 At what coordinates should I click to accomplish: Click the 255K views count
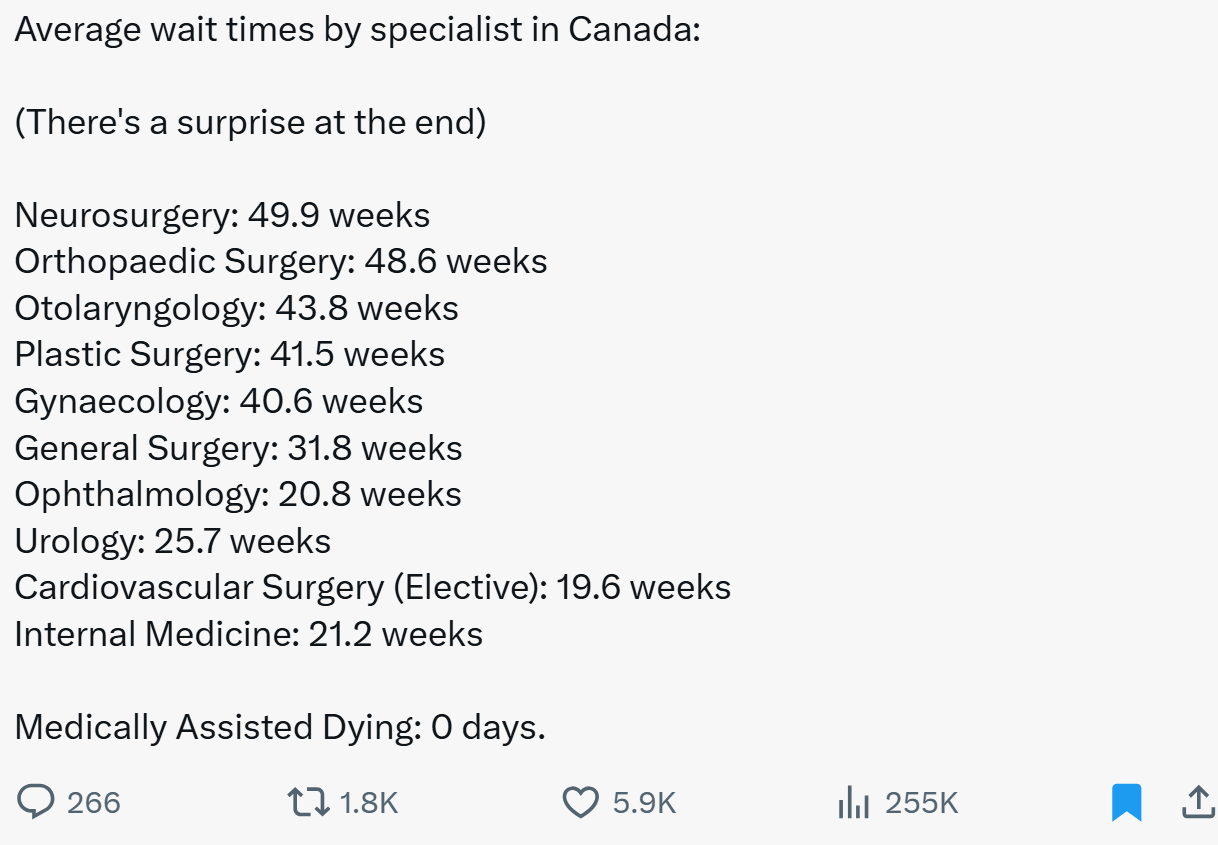point(922,803)
